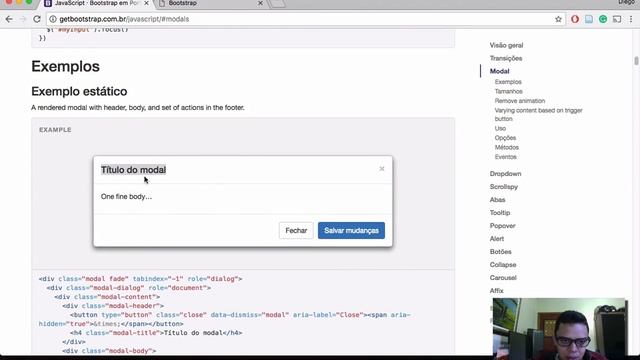Click the Exemplos heading
Viewport: 640px width, 360px height.
pos(65,67)
